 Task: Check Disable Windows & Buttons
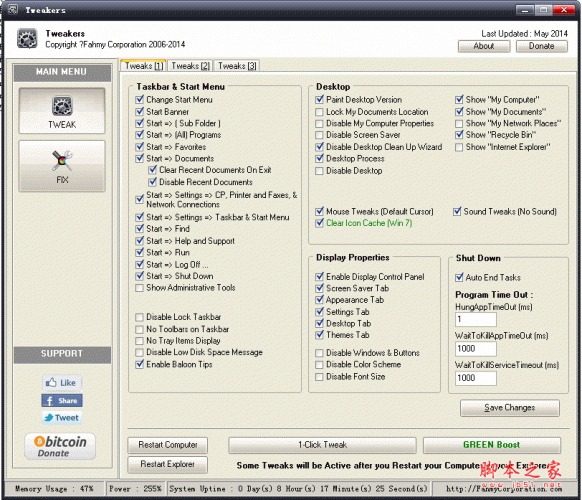click(319, 353)
